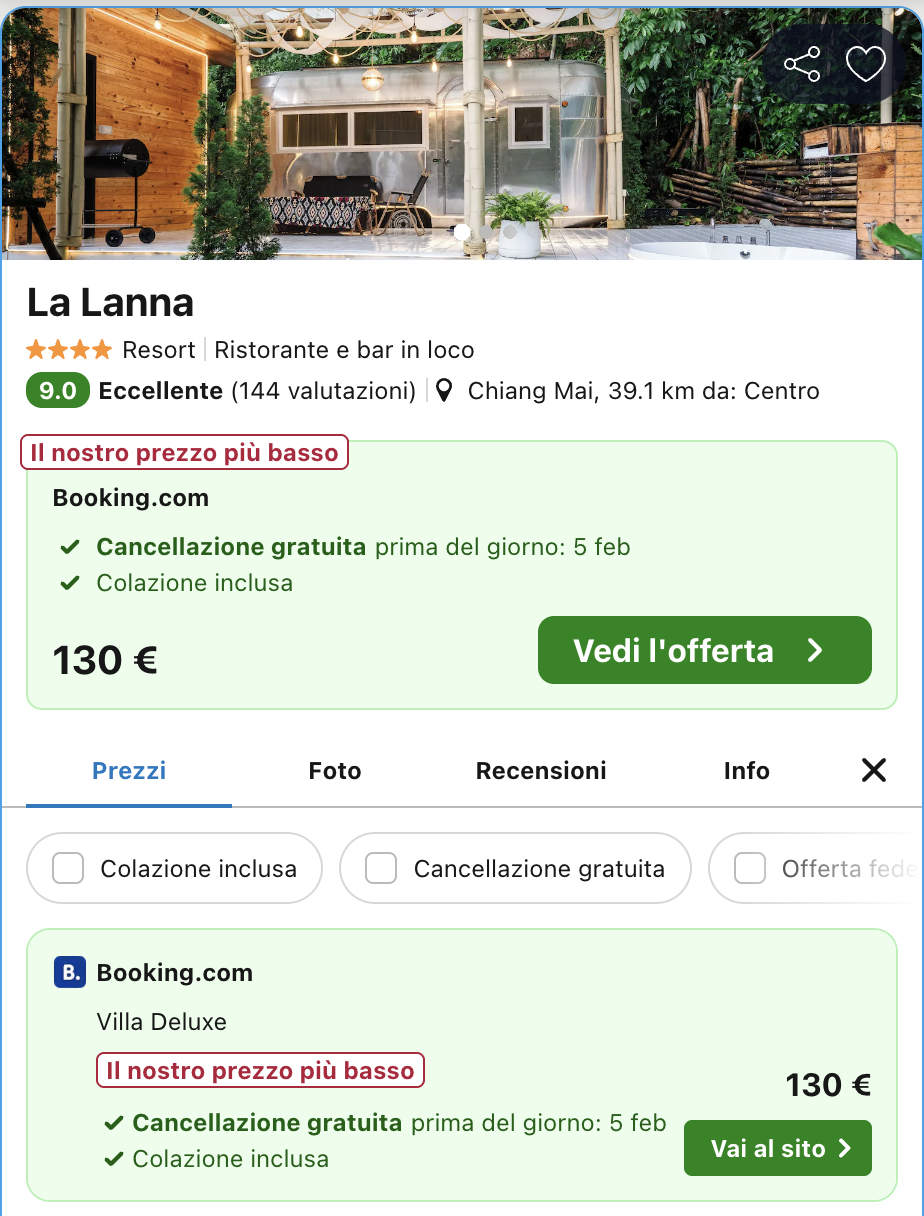Image resolution: width=924 pixels, height=1216 pixels.
Task: Click Vai al sito for Villa Deluxe
Action: [778, 1148]
